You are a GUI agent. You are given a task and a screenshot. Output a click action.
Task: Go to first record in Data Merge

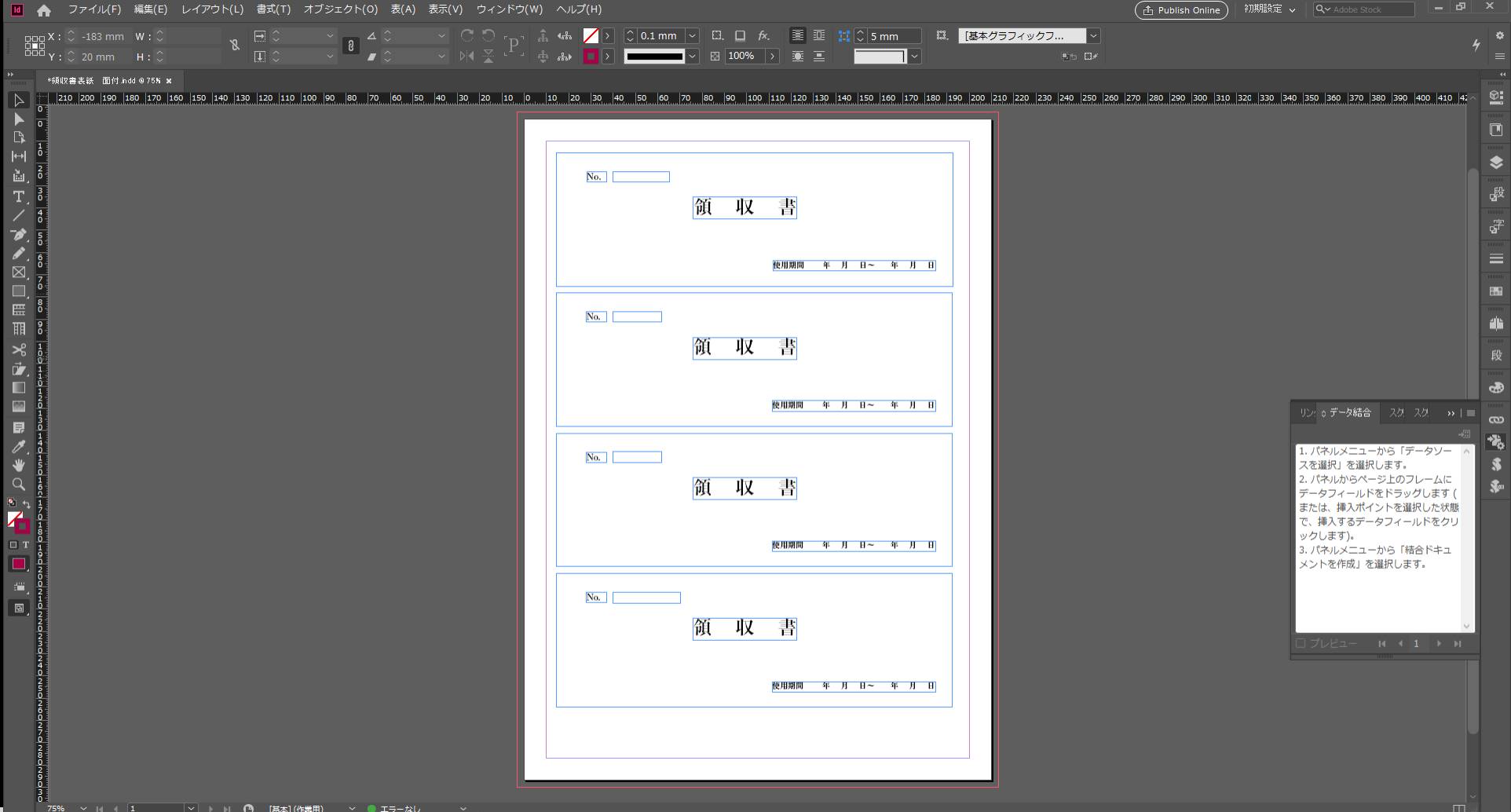pyautogui.click(x=1381, y=643)
